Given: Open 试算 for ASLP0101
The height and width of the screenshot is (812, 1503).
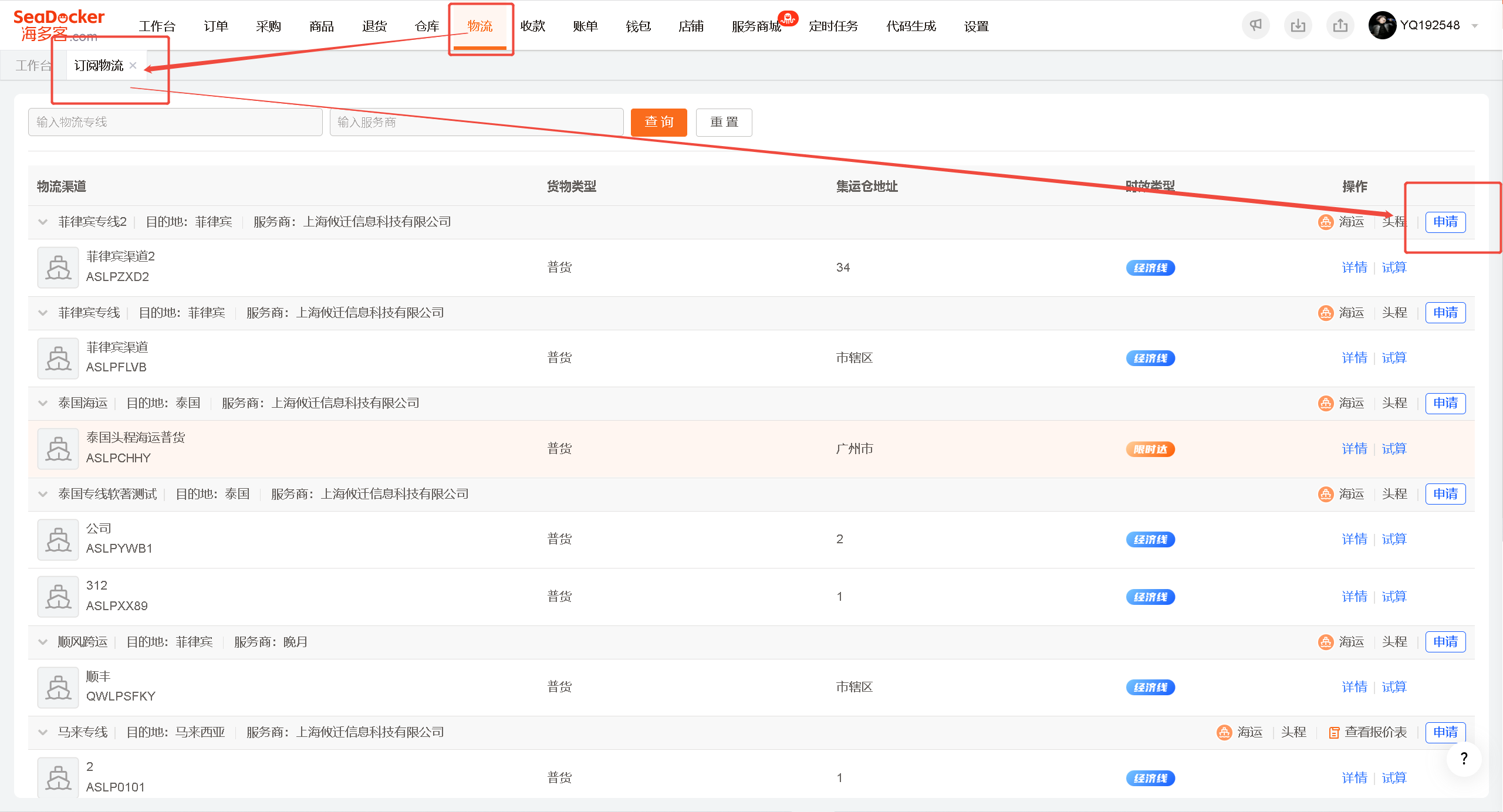Looking at the screenshot, I should click(1394, 778).
